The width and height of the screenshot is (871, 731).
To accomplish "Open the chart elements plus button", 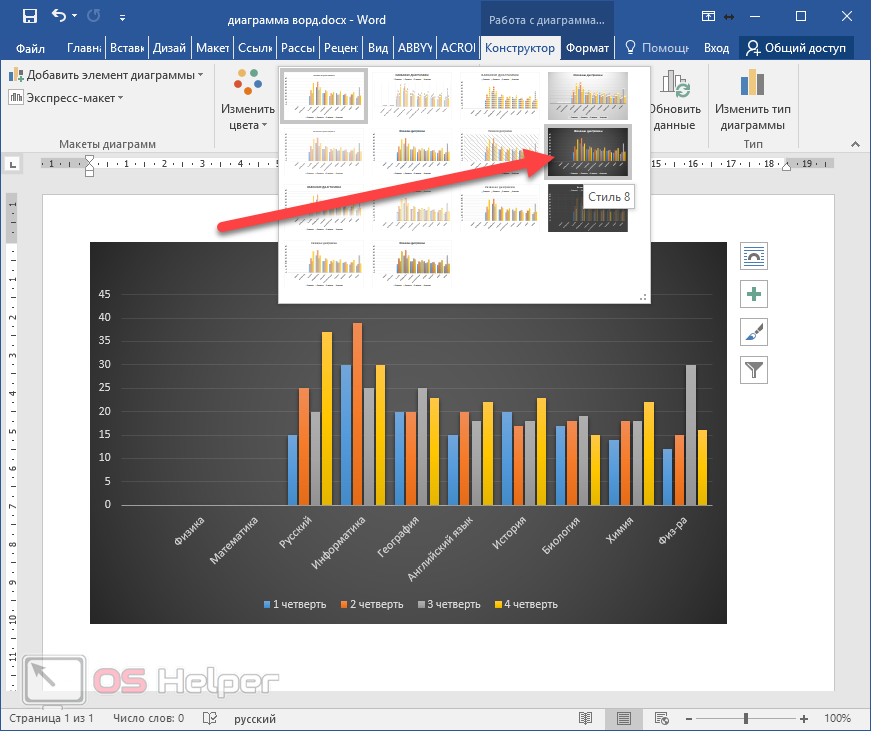I will click(x=753, y=294).
